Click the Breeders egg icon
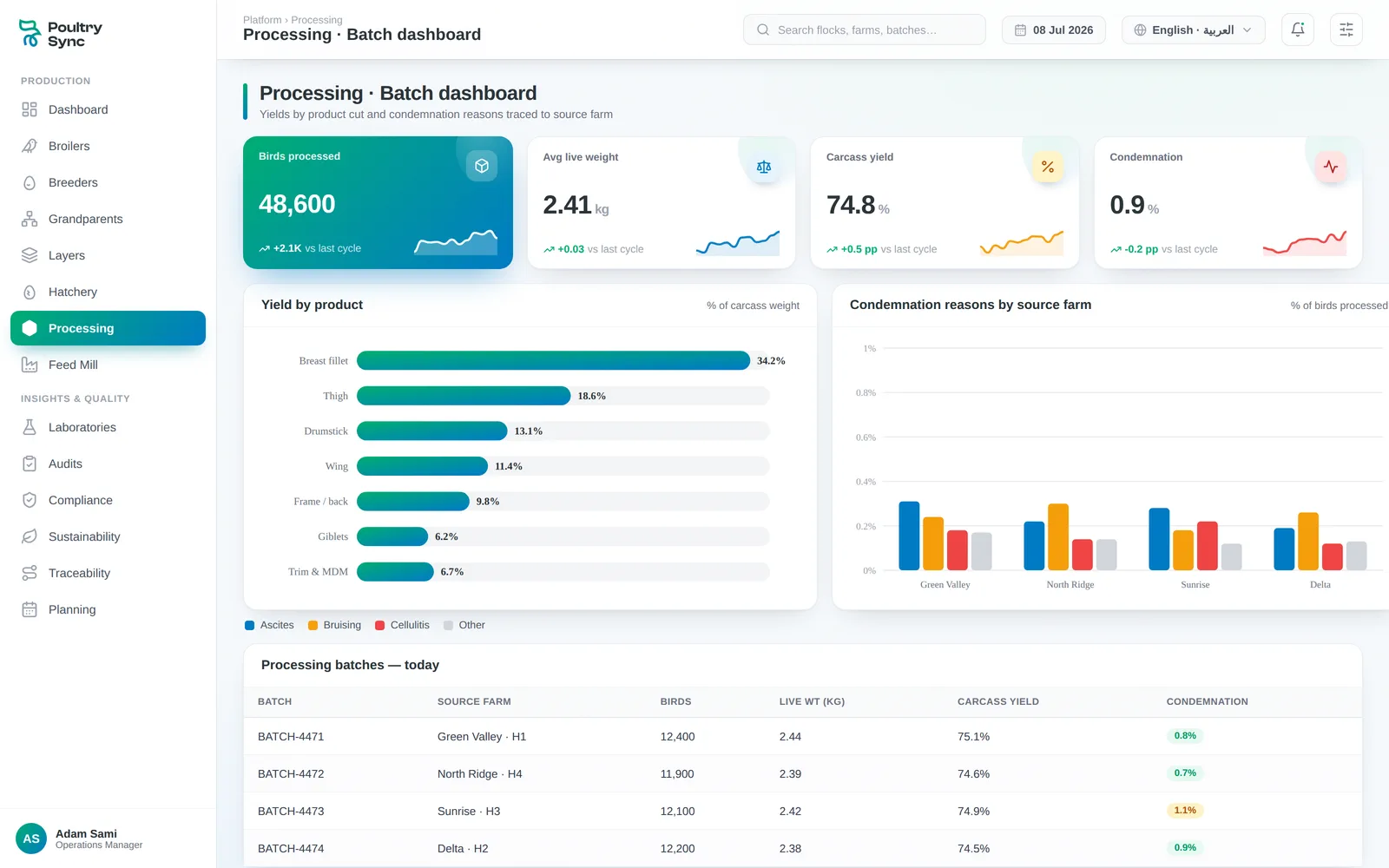Screen dimensions: 1389x868 pos(30,182)
